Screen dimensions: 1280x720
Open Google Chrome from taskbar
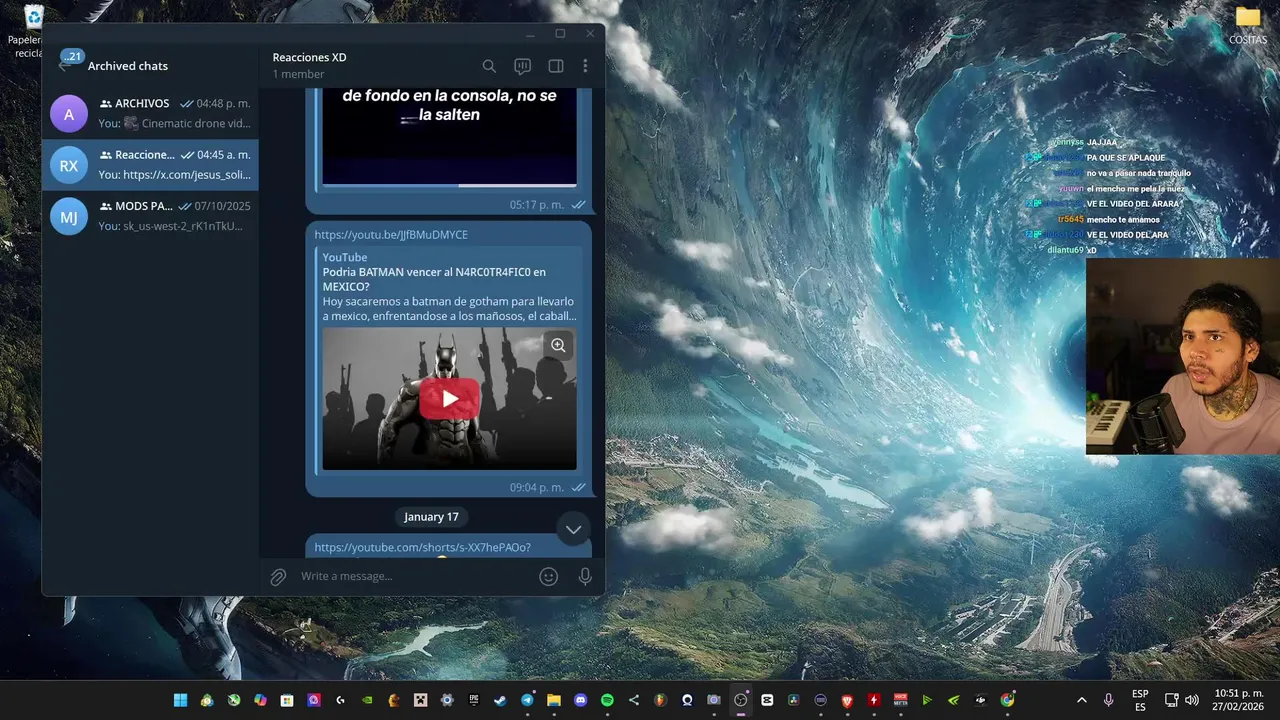(1007, 700)
